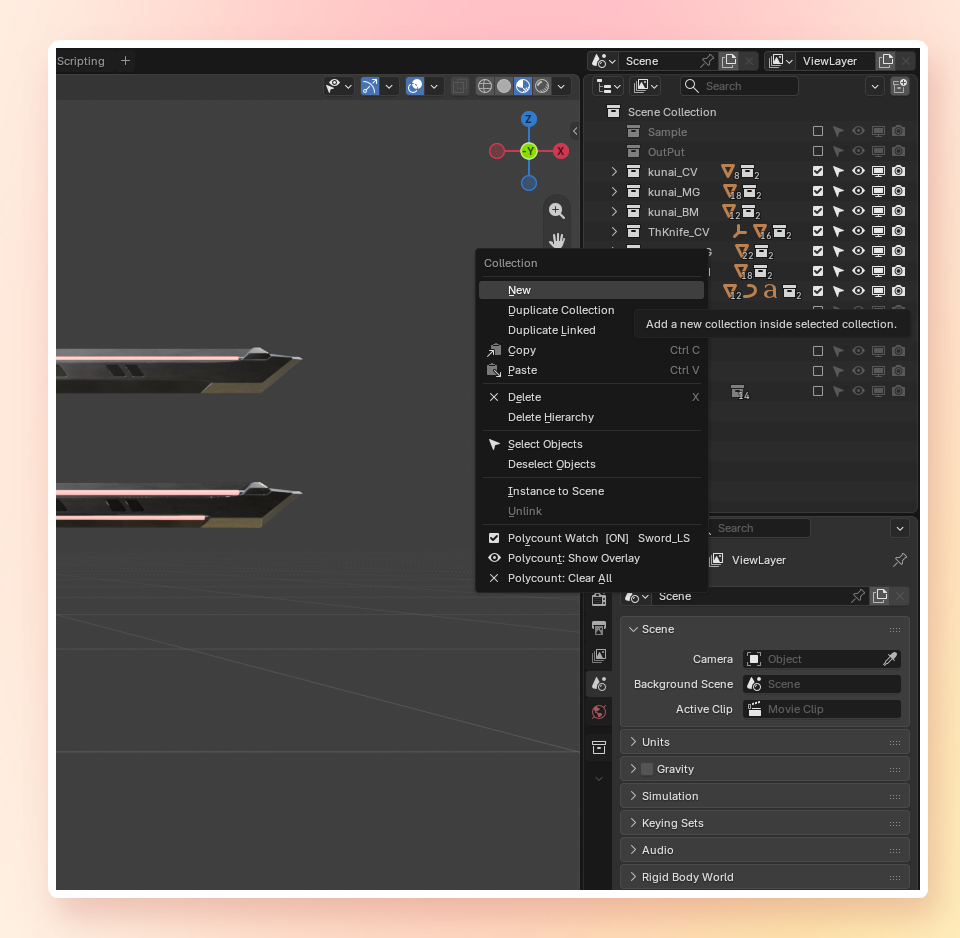Click the pan hand icon in viewport

pyautogui.click(x=557, y=240)
